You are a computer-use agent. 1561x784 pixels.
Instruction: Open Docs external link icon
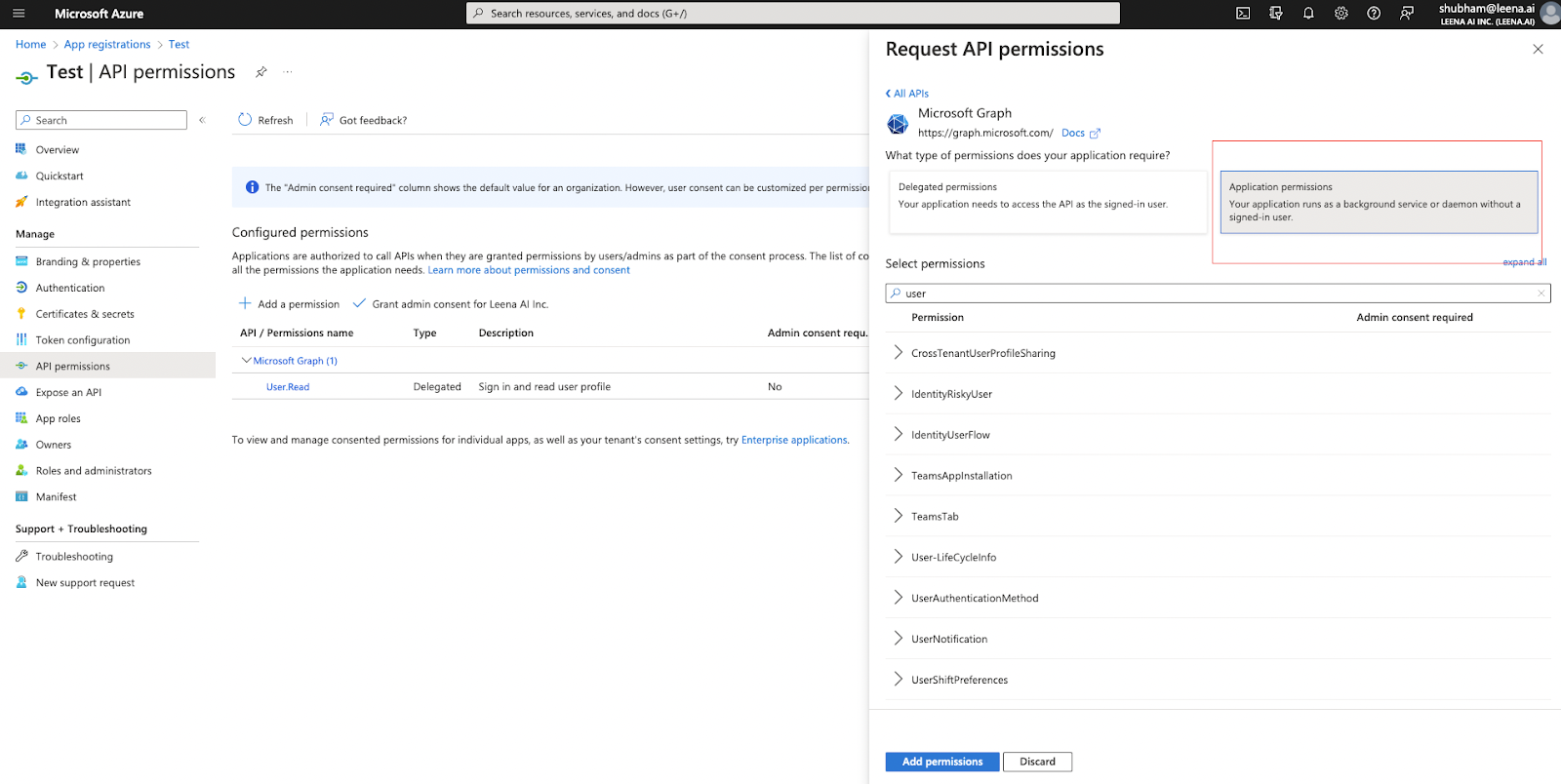(x=1095, y=134)
